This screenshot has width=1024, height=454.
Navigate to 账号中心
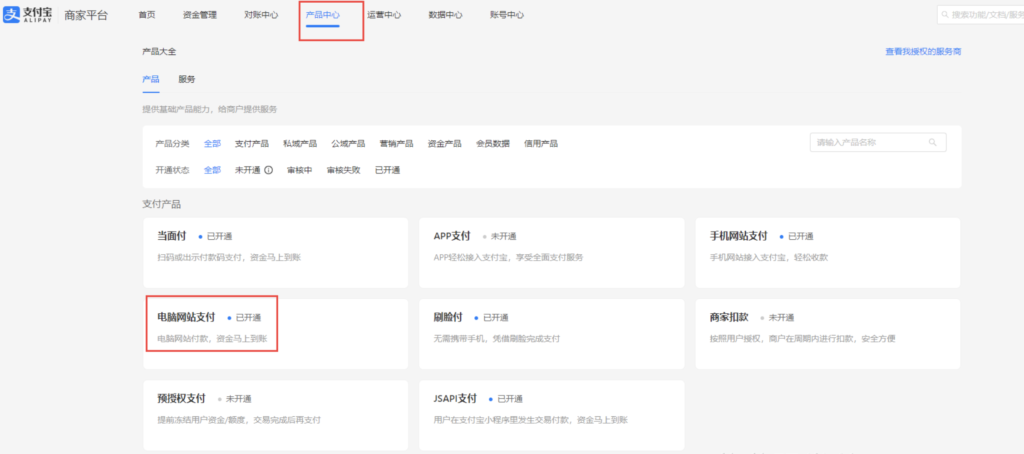(x=507, y=15)
